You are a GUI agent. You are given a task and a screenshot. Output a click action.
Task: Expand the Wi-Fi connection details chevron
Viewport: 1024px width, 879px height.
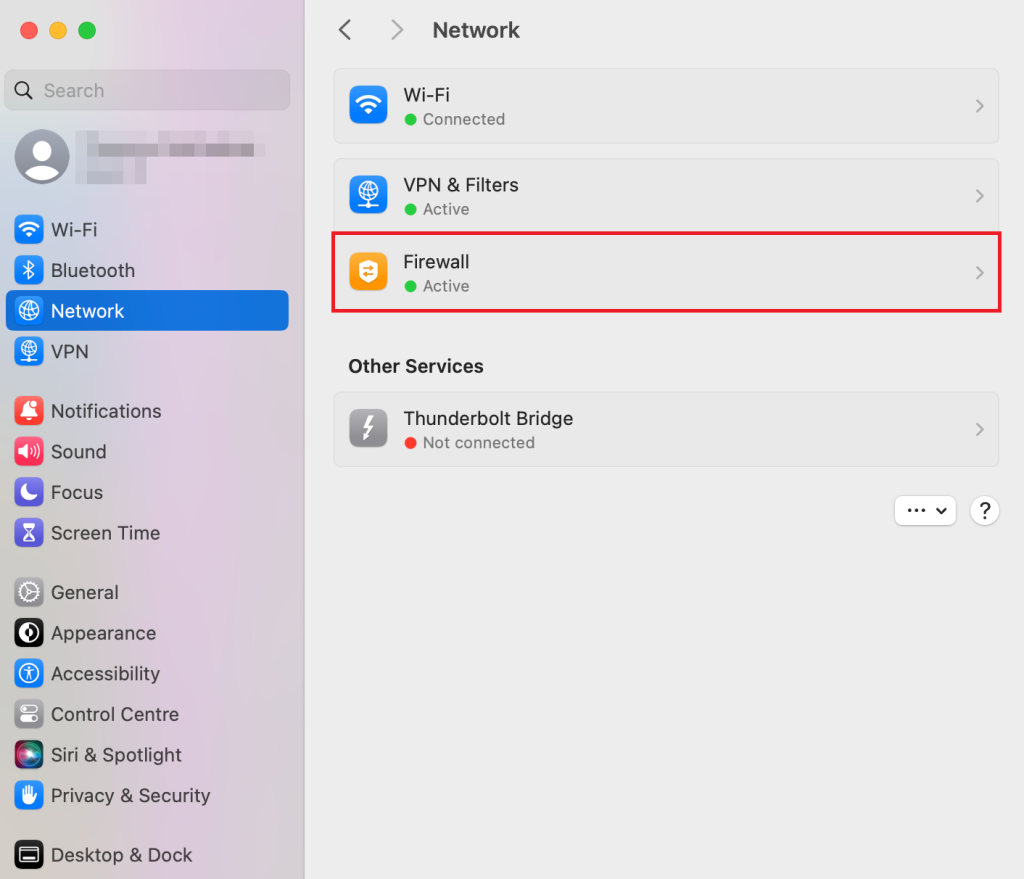pyautogui.click(x=979, y=105)
